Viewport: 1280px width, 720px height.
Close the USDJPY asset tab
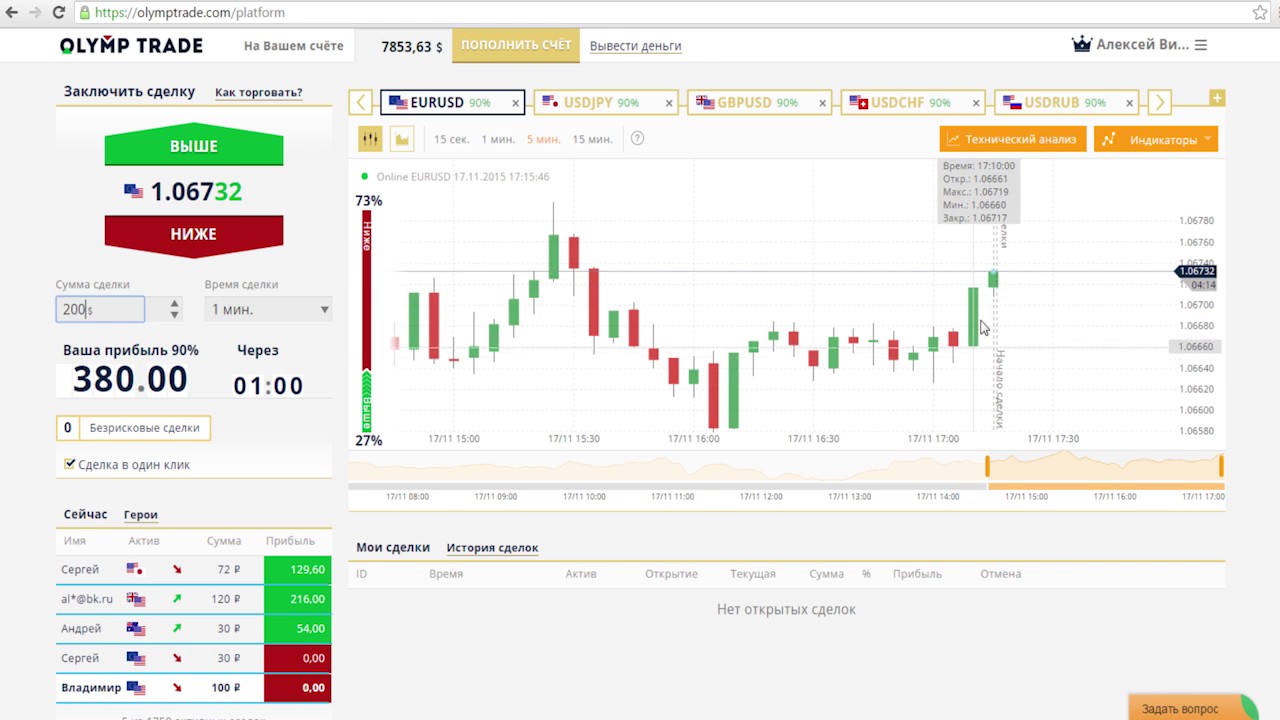669,103
